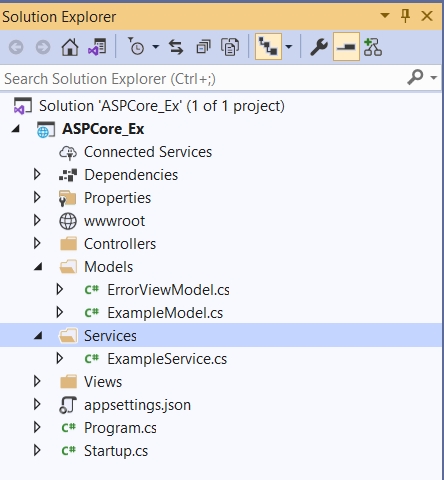The width and height of the screenshot is (444, 480).
Task: Toggle the auto-hide pin icon
Action: (405, 16)
